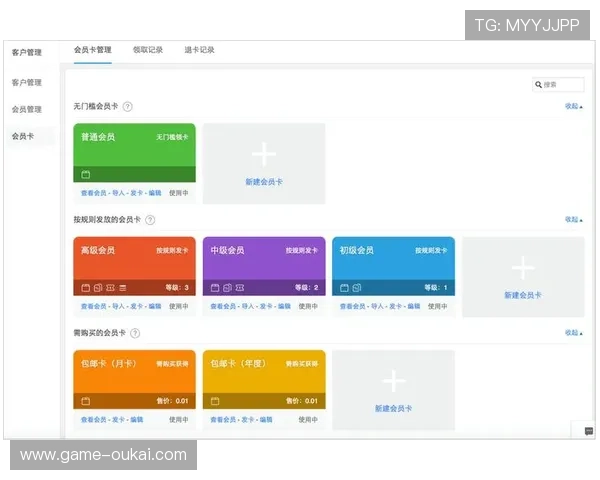
Task: Open 客户管理 in the left sidebar list
Action: point(26,82)
